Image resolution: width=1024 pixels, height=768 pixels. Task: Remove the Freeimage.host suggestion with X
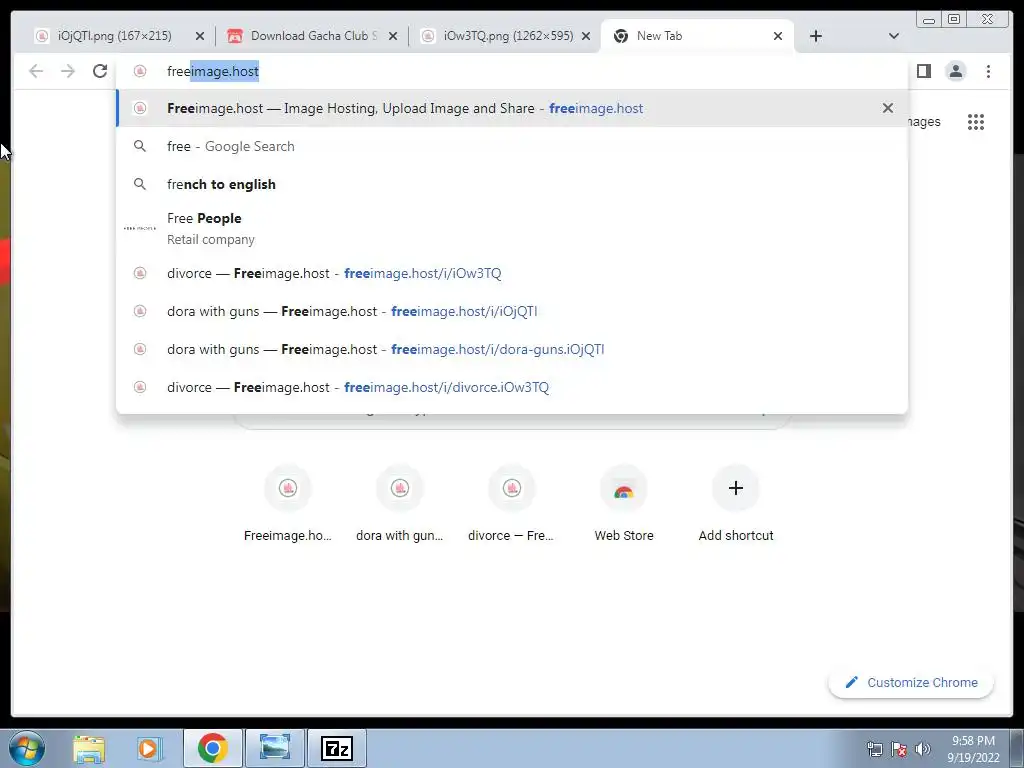pos(888,108)
